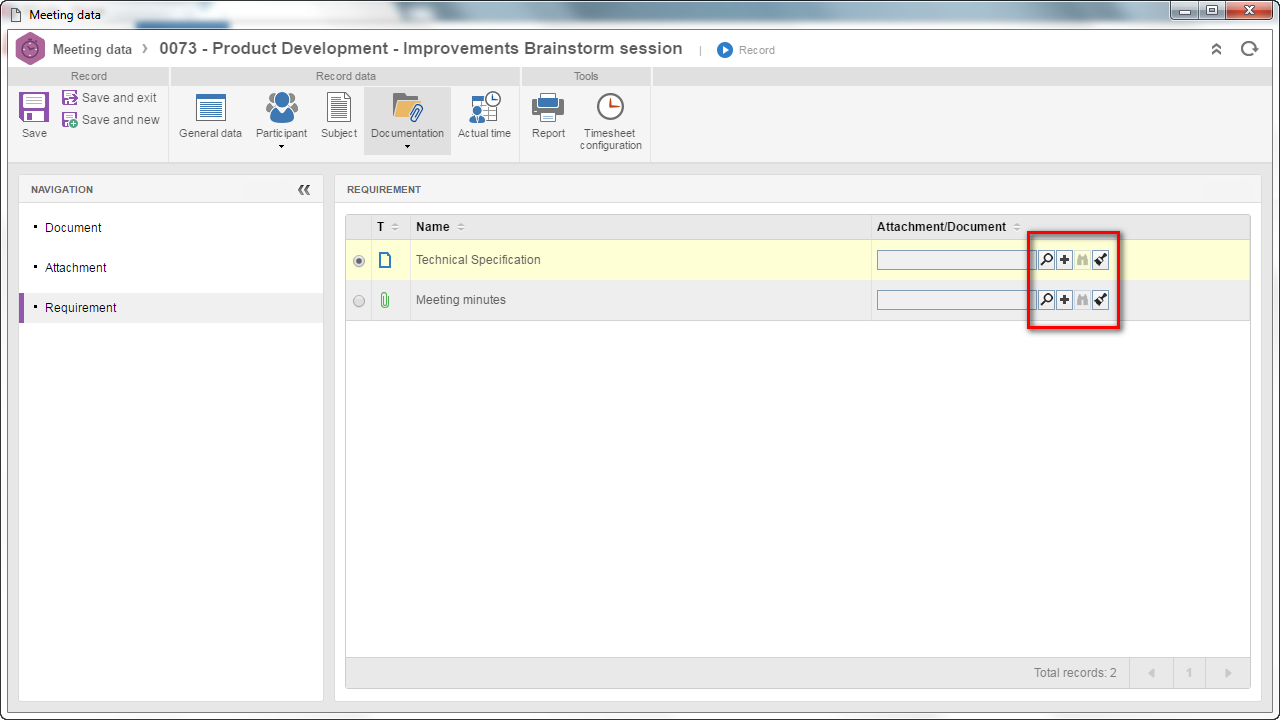Screen dimensions: 1280x720
Task: Click clear brush button for Meeting minutes
Action: click(x=1100, y=300)
